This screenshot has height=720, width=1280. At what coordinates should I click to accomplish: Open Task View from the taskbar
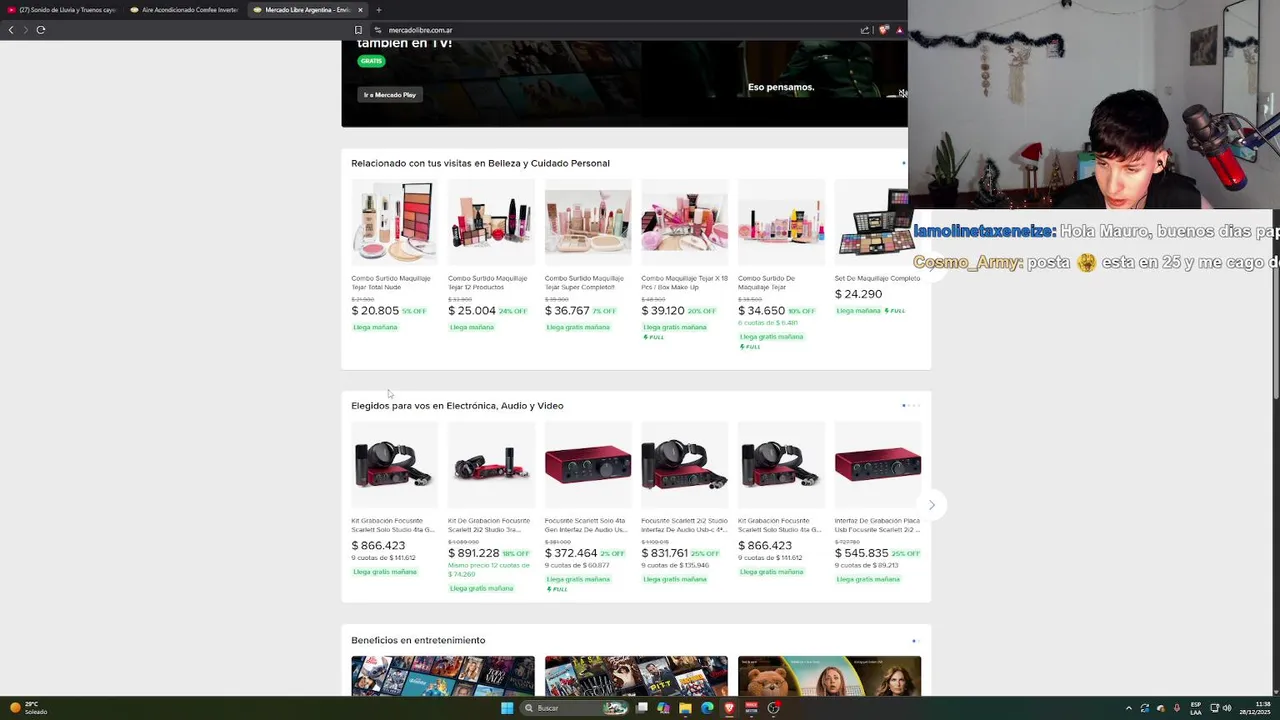(642, 708)
